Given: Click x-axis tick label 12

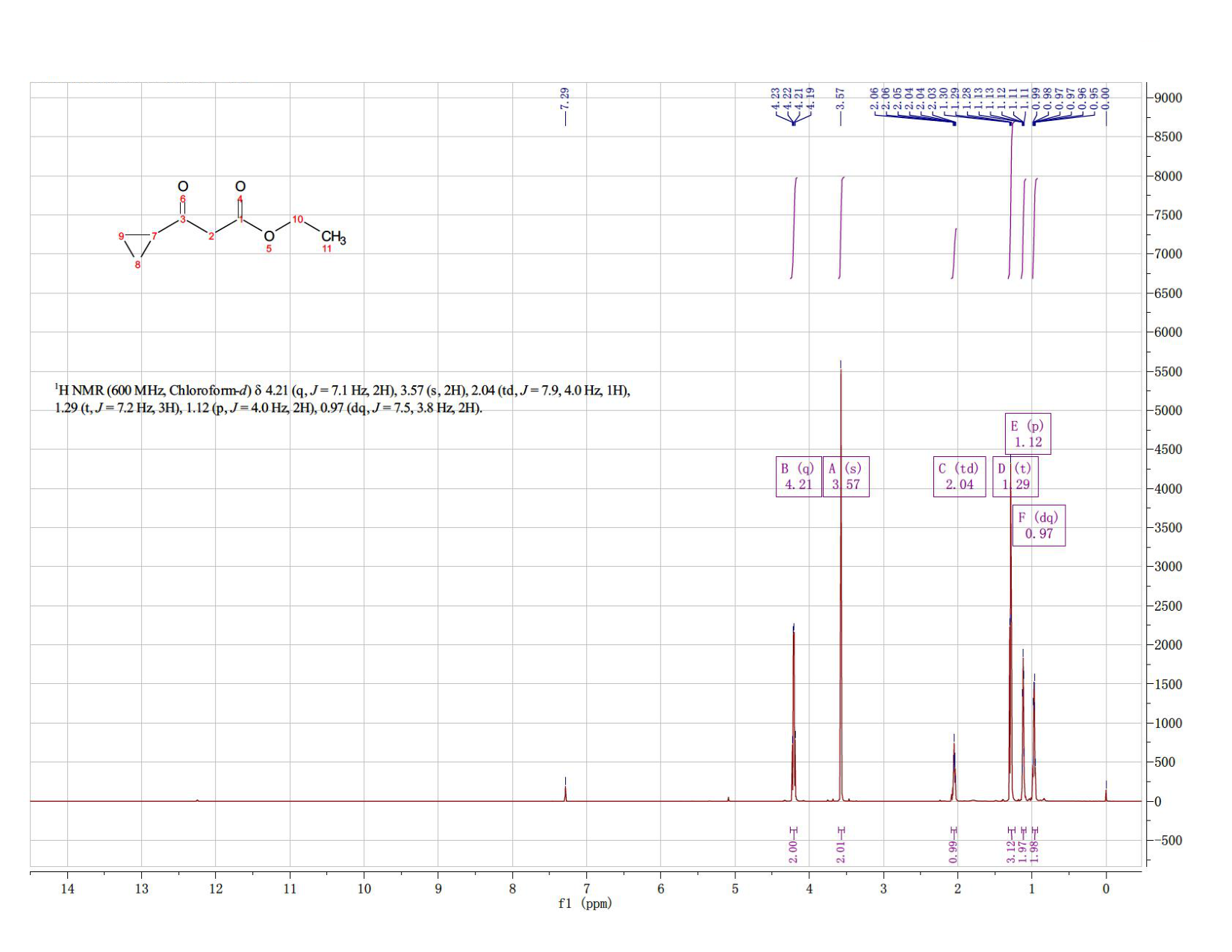Looking at the screenshot, I should [x=215, y=889].
